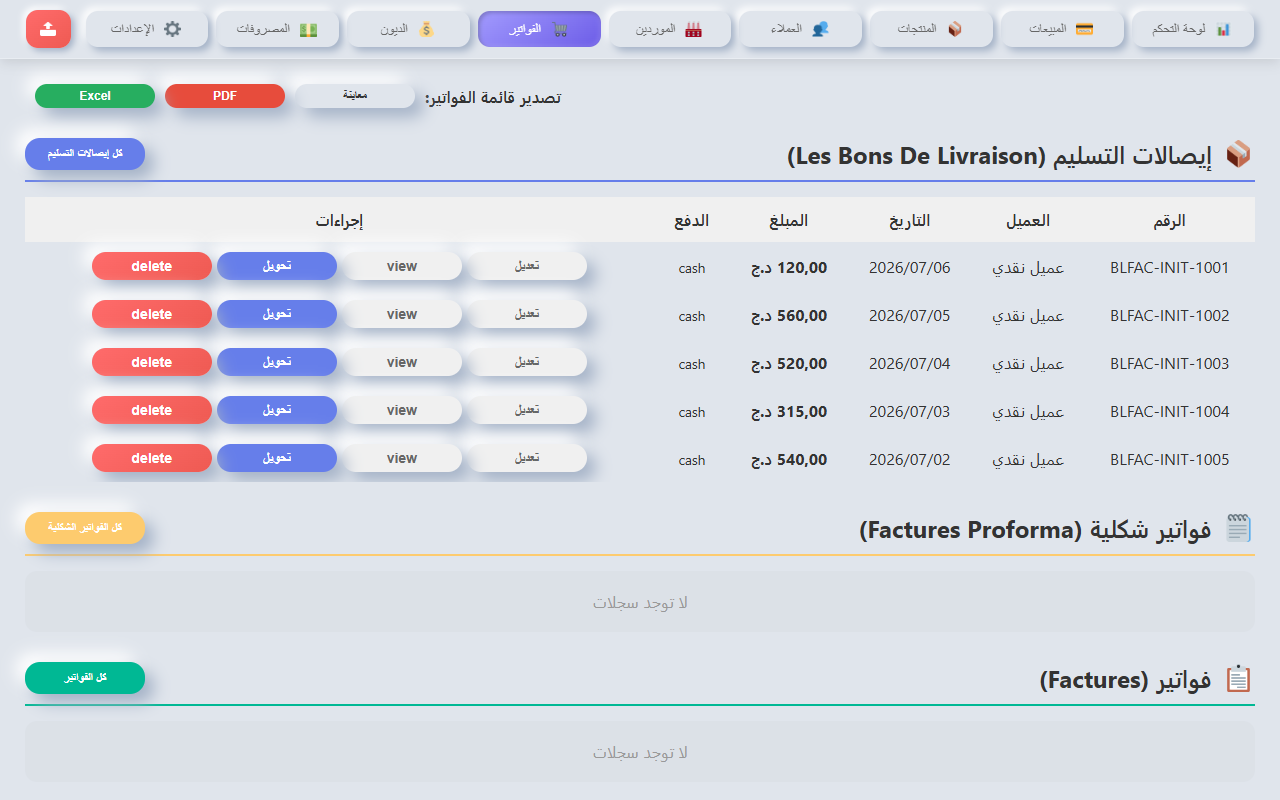The width and height of the screenshot is (1280, 800).
Task: Click the amount 560,00 د.ج cell
Action: click(x=789, y=316)
